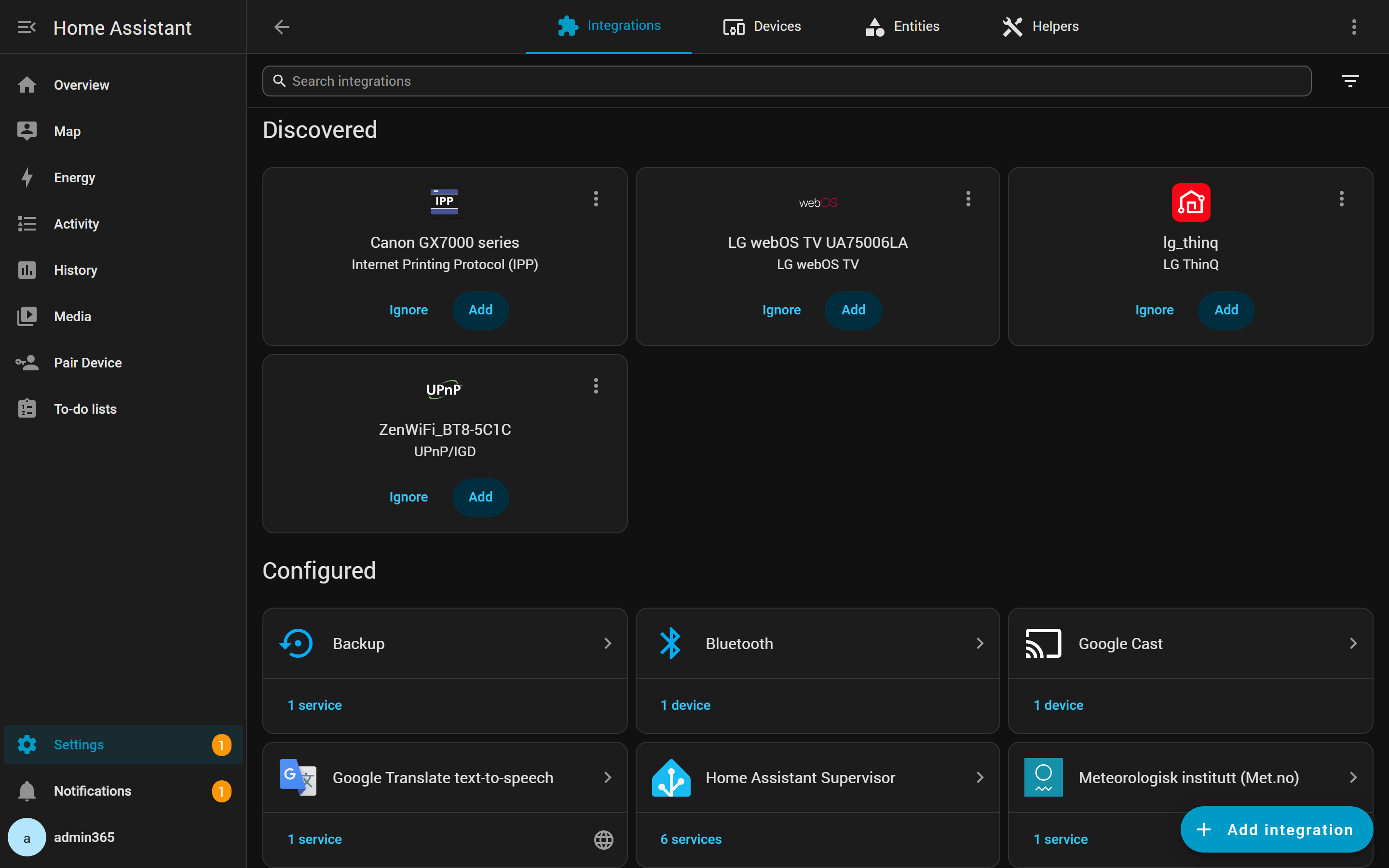Switch to the Entities tab
Screen dimensions: 1389x868
point(902,27)
